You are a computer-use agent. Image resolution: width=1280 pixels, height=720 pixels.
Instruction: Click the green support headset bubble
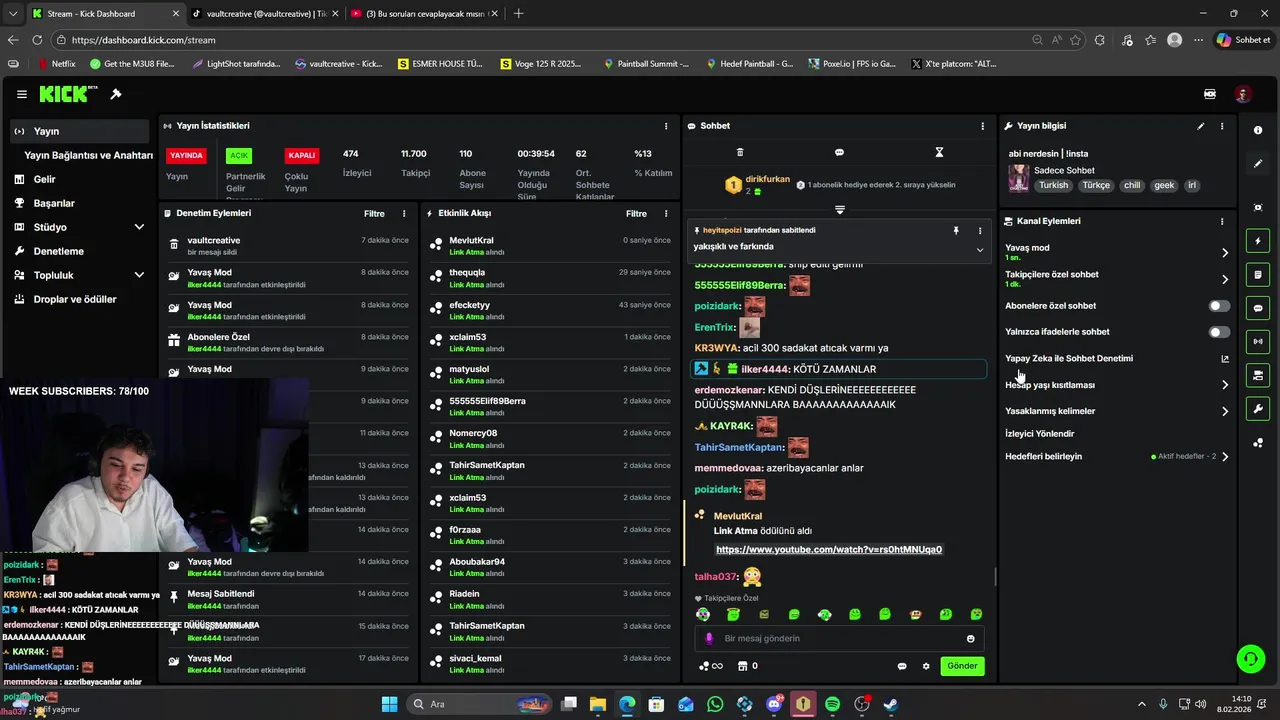(x=1250, y=658)
